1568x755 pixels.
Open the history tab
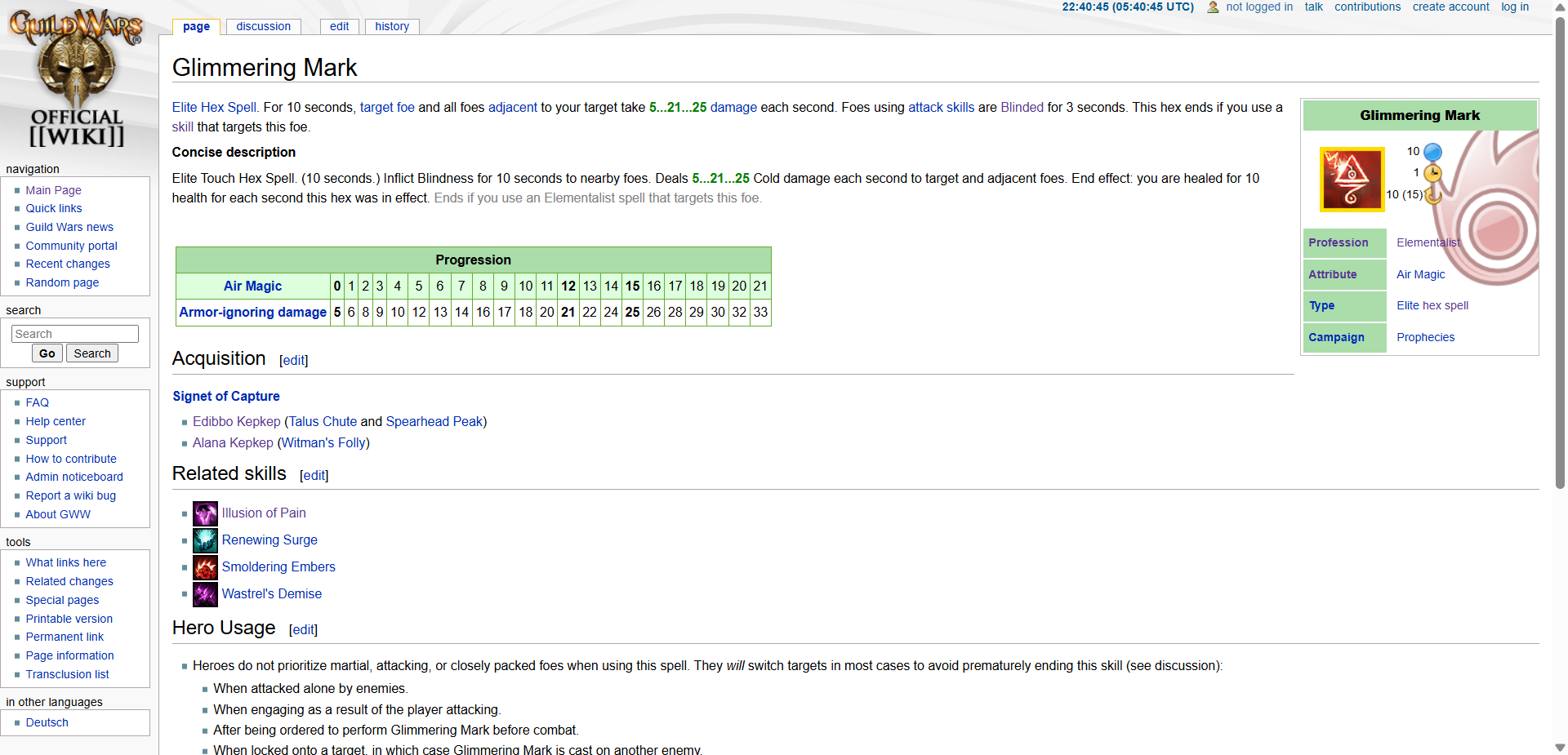[392, 26]
